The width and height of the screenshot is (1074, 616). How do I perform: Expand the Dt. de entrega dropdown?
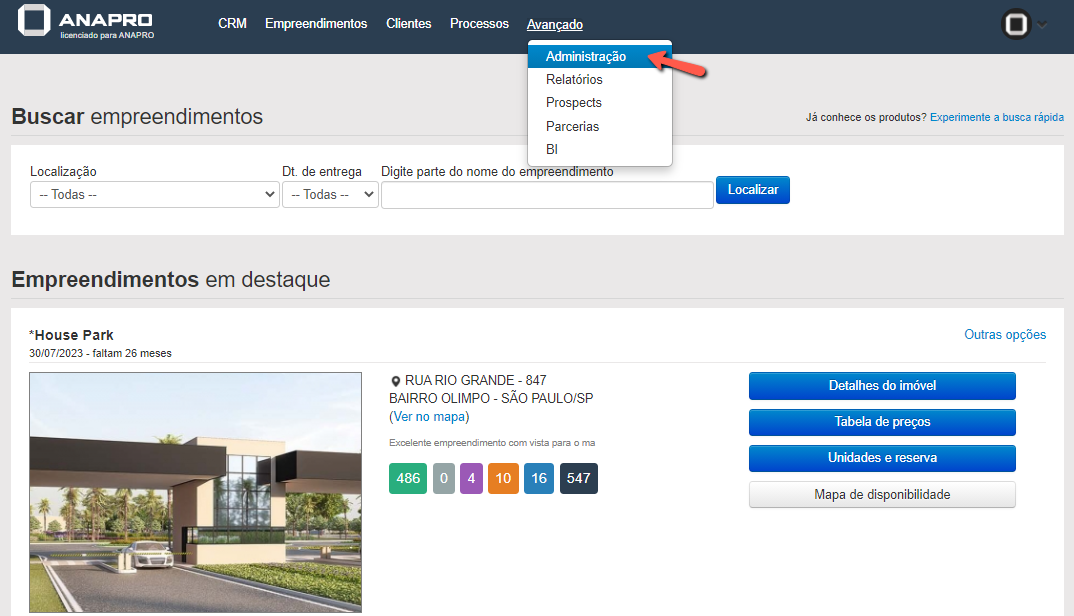[330, 195]
